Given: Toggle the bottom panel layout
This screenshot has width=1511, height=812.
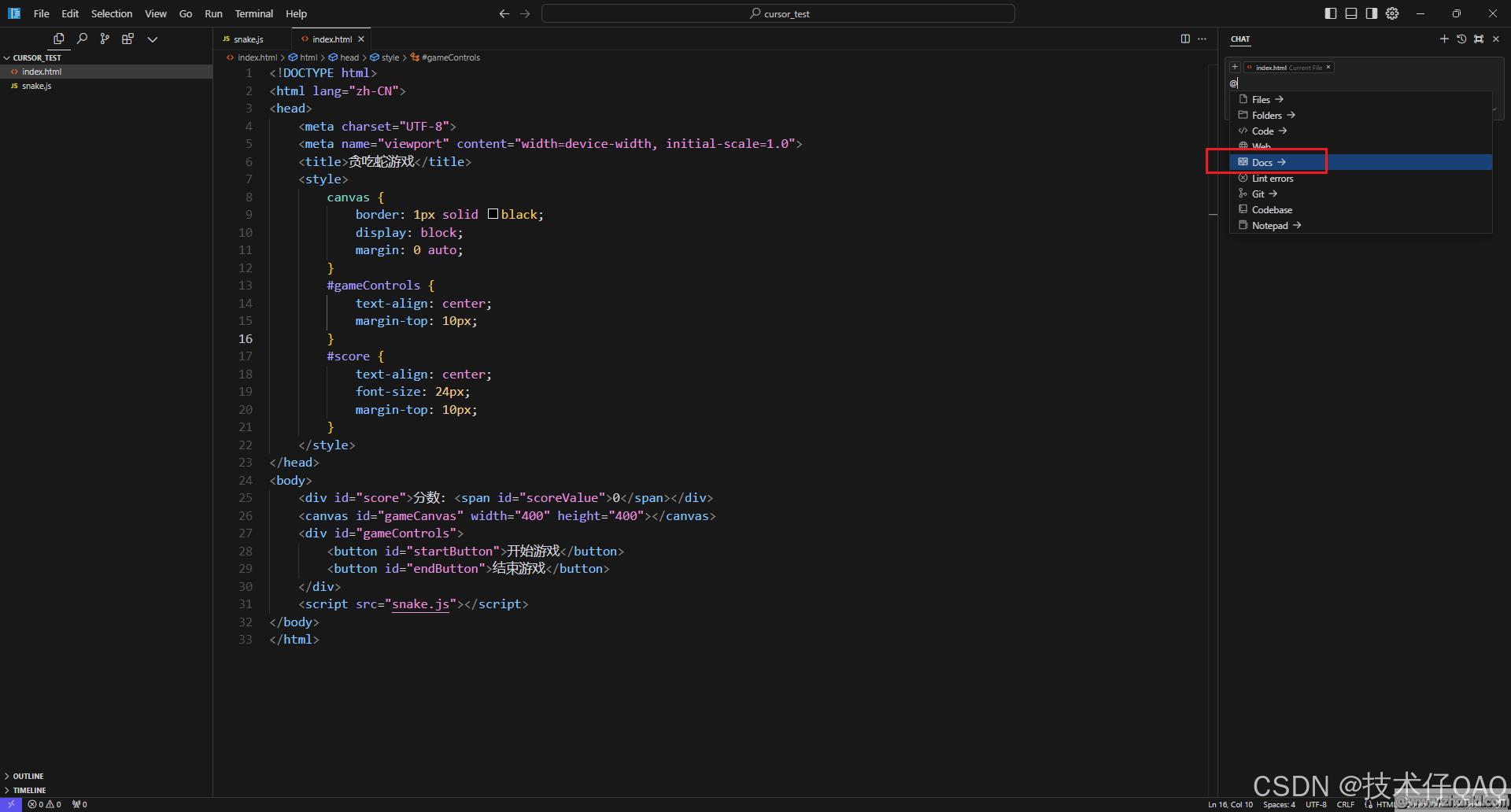Looking at the screenshot, I should tap(1351, 13).
